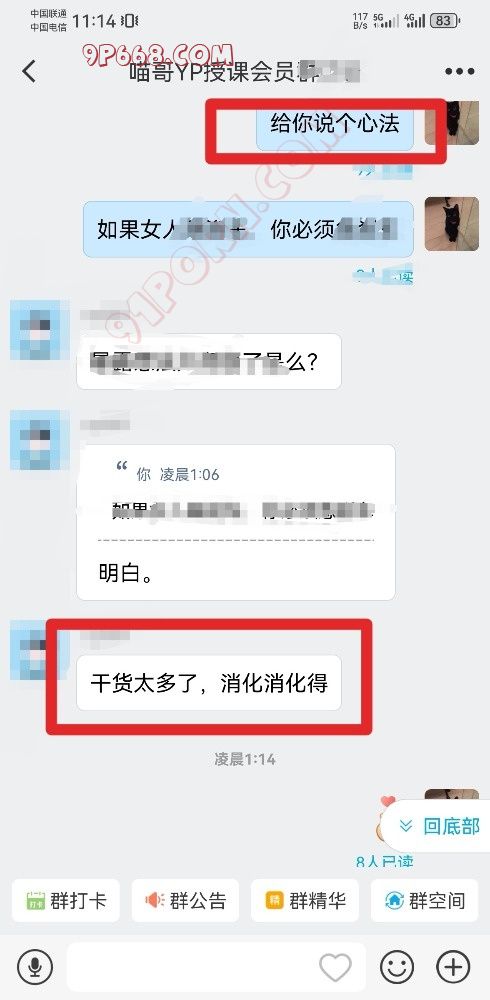The image size is (490, 1000).
Task: Tap the pixelated avatar beside 明白 message
Action: point(40,440)
